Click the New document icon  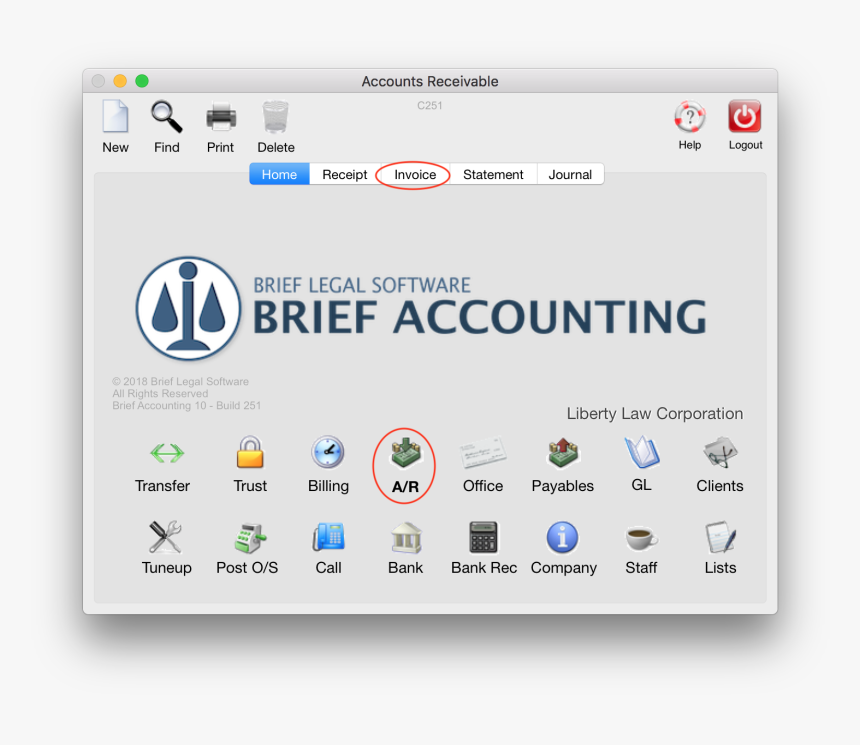click(116, 116)
